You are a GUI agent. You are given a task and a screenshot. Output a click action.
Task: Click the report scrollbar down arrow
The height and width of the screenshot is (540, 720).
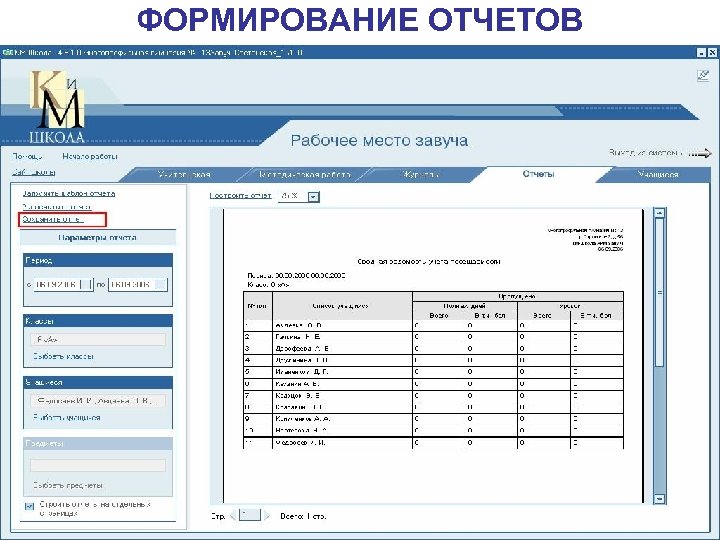coord(659,499)
